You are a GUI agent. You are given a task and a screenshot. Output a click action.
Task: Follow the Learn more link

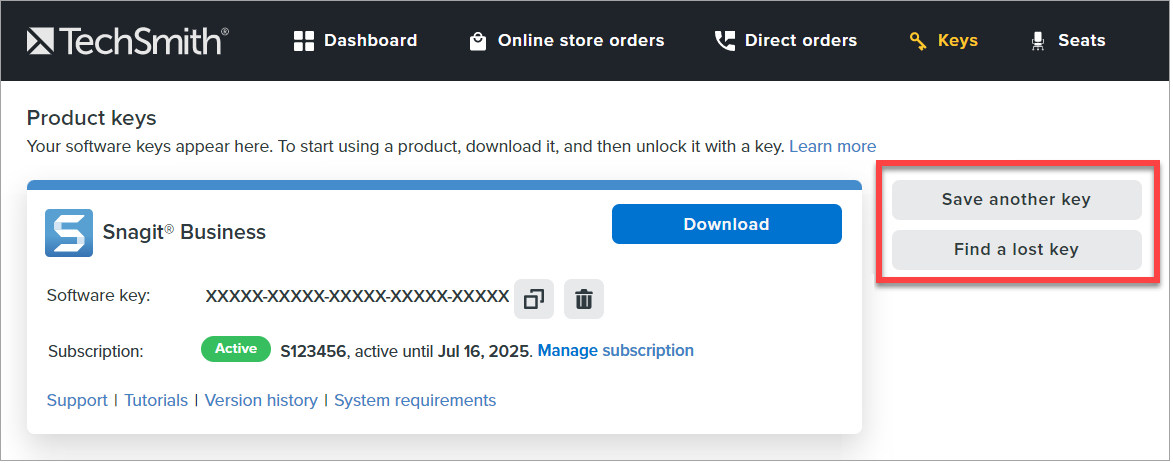832,146
